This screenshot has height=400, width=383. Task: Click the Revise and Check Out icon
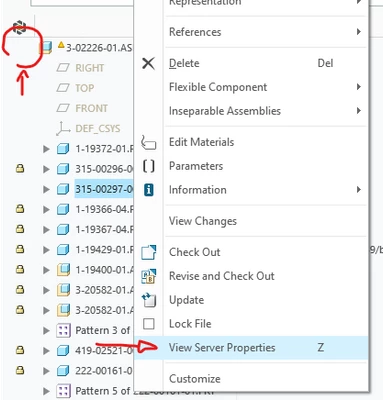148,276
